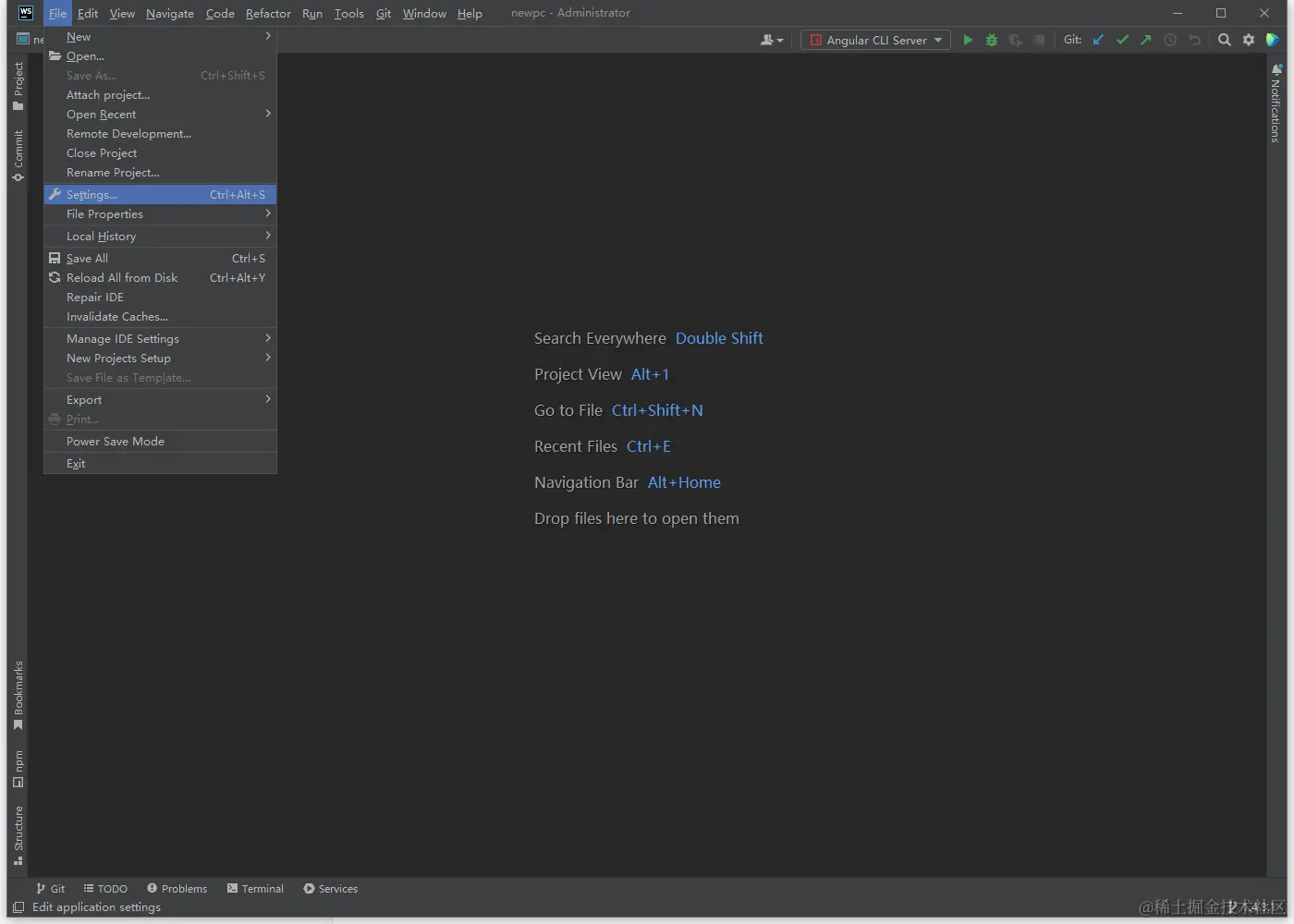Push commits with green arrow icon
The height and width of the screenshot is (924, 1294).
click(1146, 40)
